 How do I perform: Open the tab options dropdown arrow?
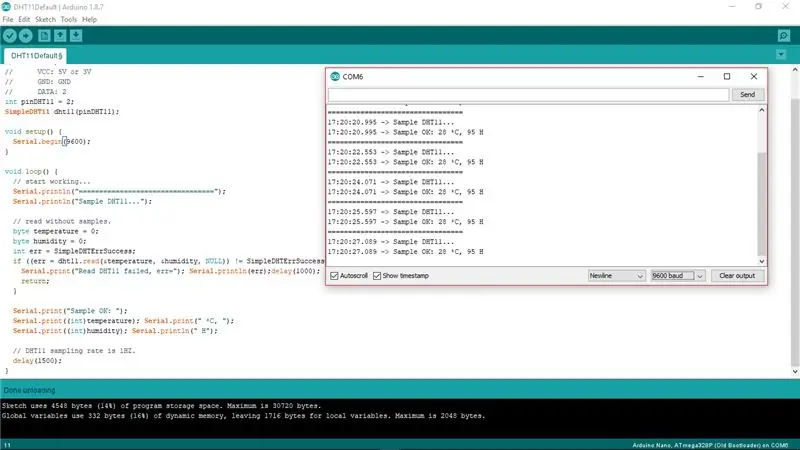tap(781, 55)
